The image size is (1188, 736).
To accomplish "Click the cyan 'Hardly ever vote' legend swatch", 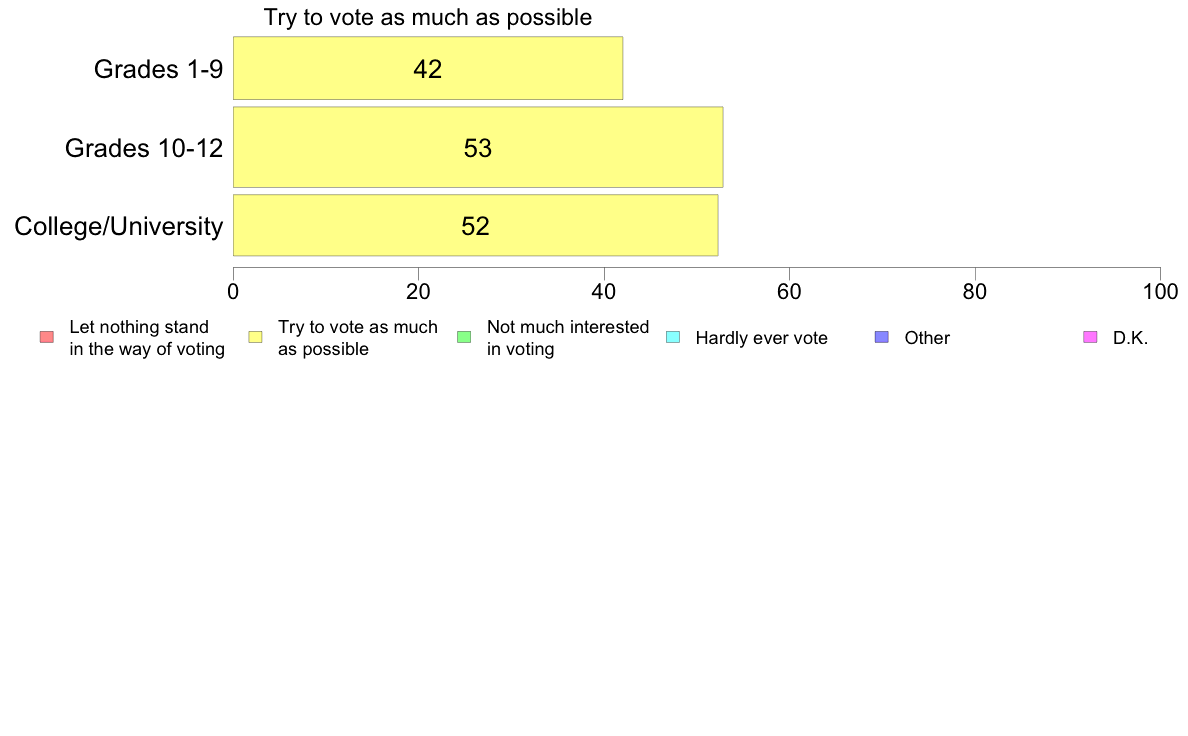I will (x=673, y=337).
